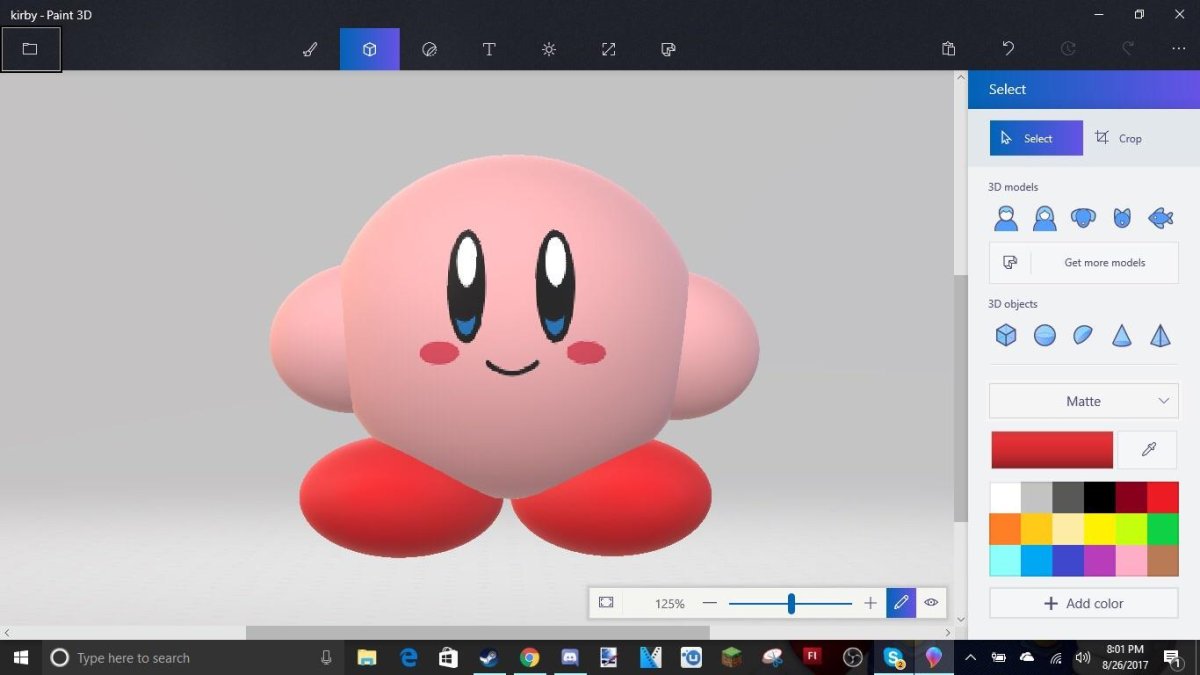Viewport: 1200px width, 675px height.
Task: Open the Matte material dropdown
Action: [1083, 401]
